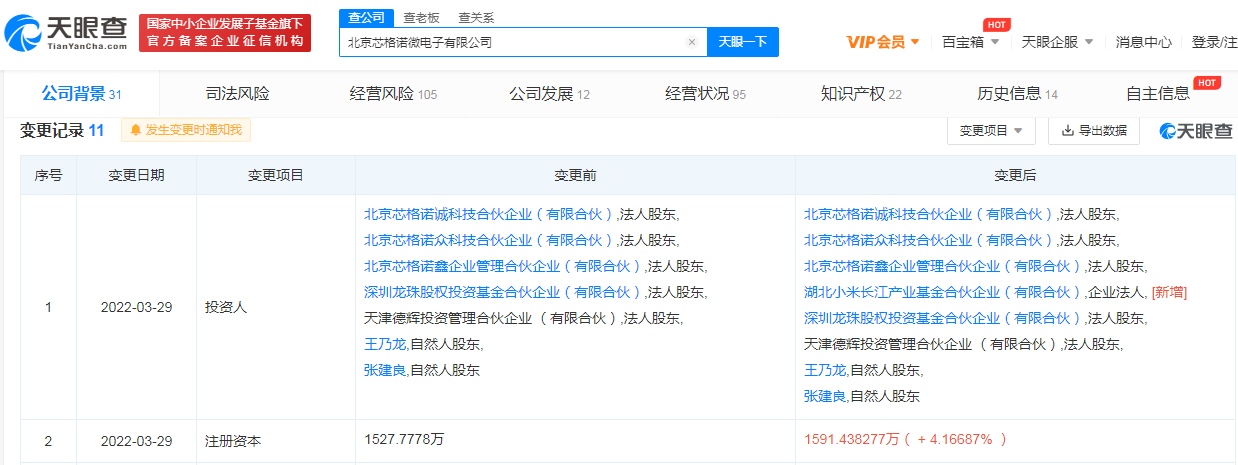Open the 司法风险 tab
Image resolution: width=1238 pixels, height=465 pixels.
237,94
